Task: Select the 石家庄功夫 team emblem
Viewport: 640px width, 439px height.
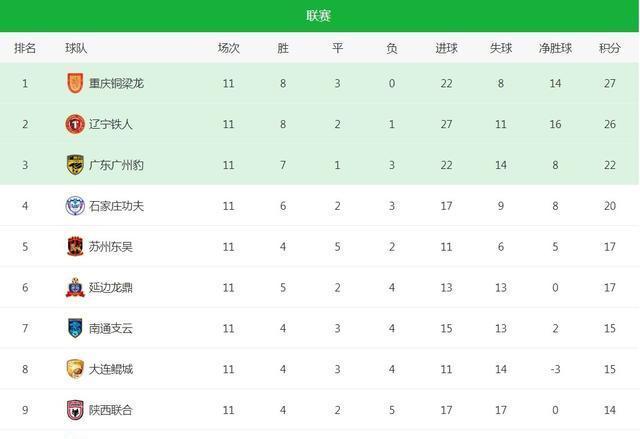Action: [x=75, y=206]
